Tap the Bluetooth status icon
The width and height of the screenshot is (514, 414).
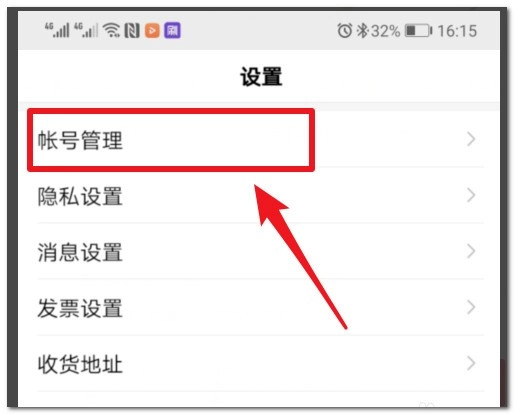362,31
